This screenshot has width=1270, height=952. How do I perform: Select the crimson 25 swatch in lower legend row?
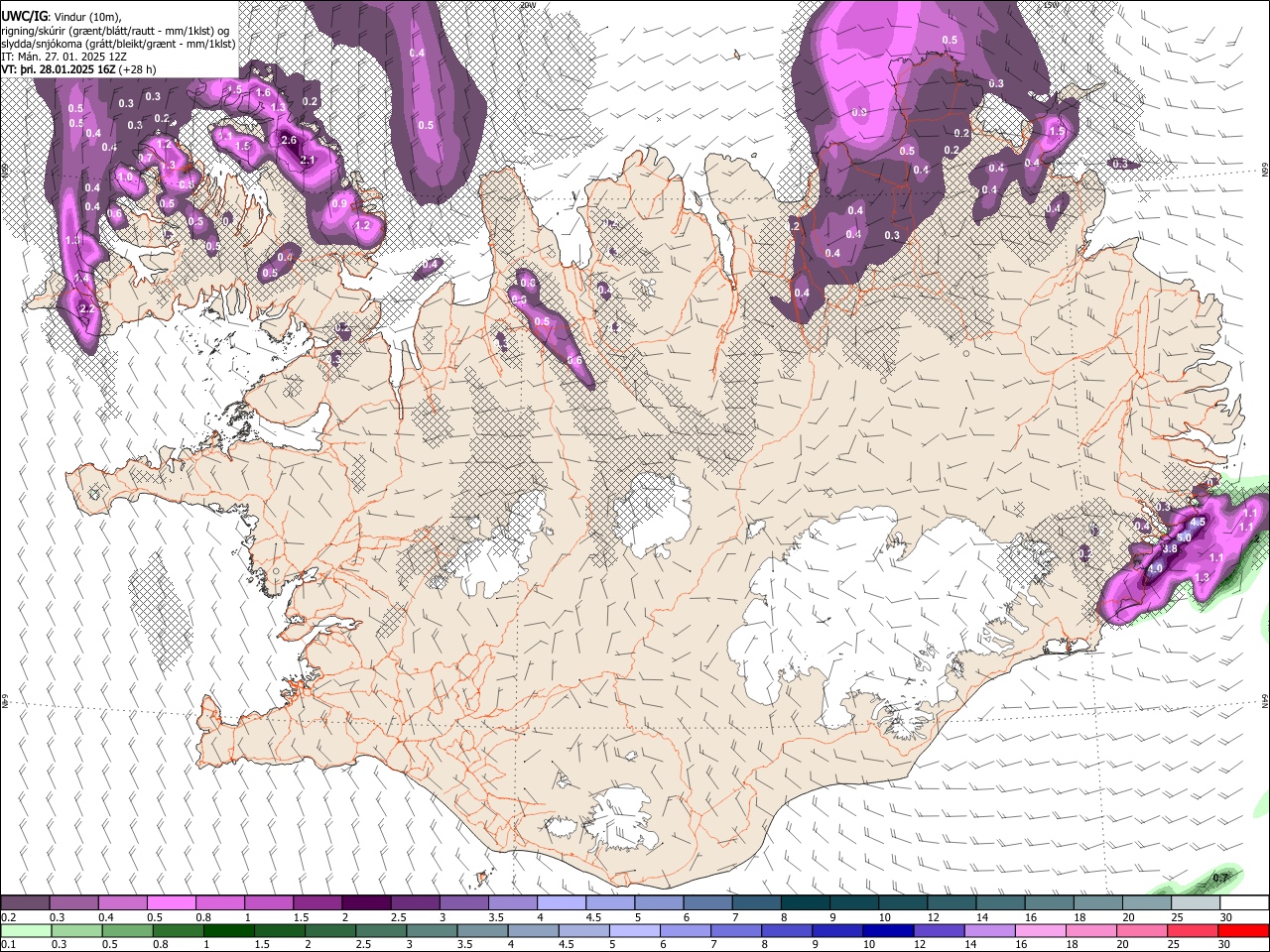[x=1193, y=930]
